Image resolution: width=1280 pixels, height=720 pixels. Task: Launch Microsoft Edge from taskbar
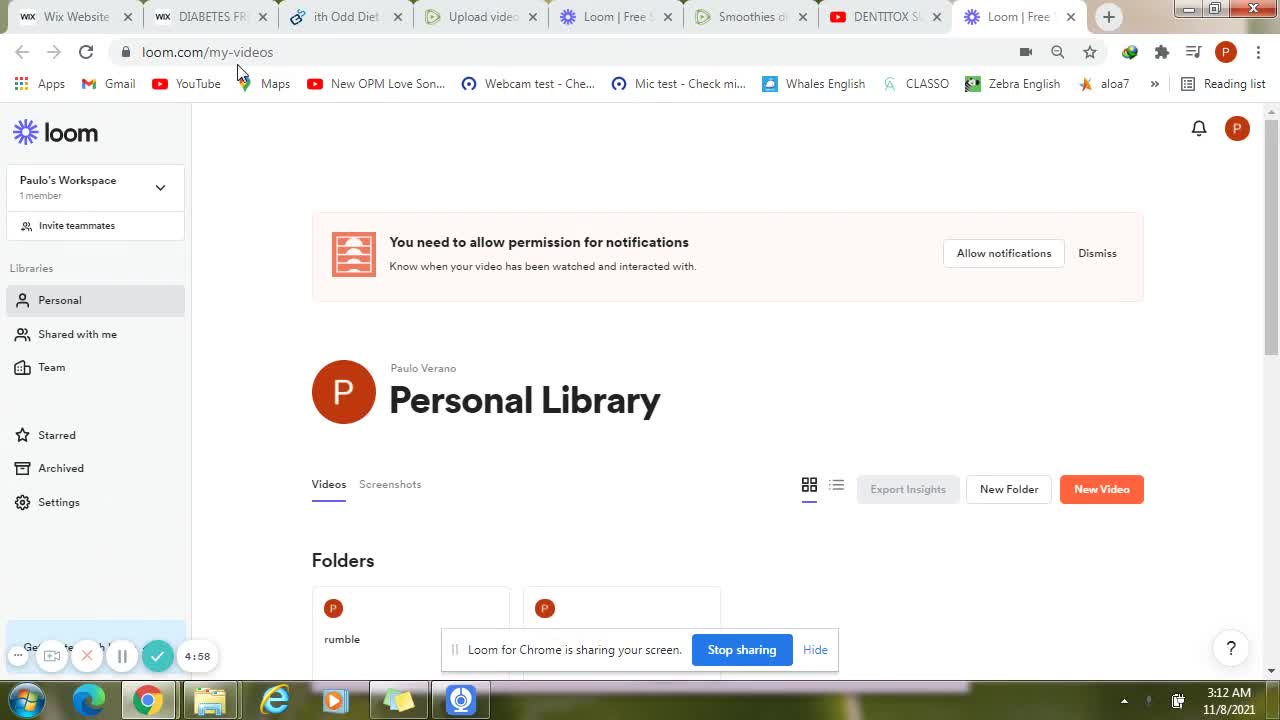(89, 700)
